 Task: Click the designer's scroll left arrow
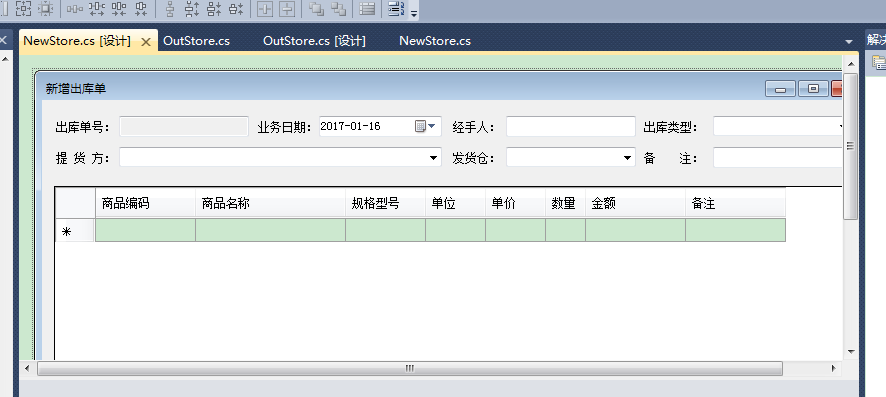[x=27, y=368]
